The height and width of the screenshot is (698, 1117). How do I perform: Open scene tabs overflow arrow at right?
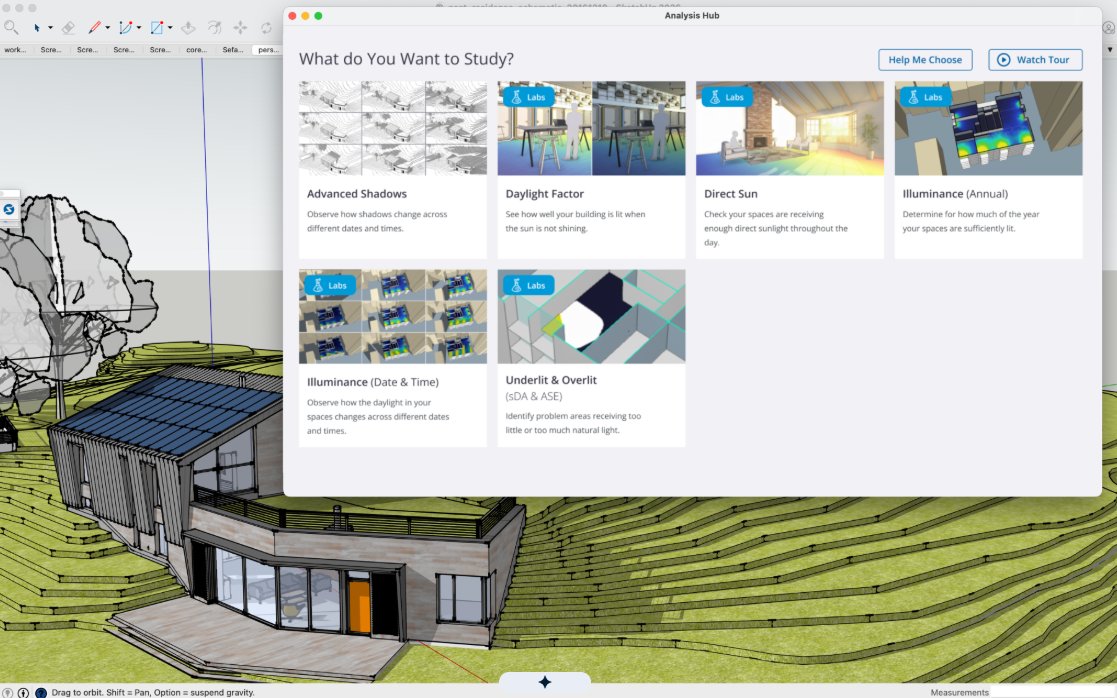click(x=1110, y=50)
